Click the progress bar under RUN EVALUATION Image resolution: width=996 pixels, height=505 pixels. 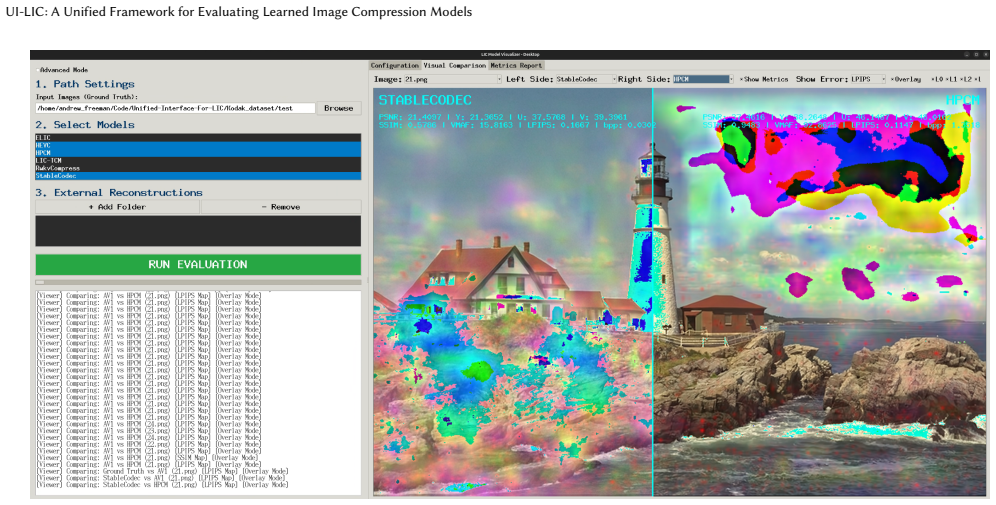coord(198,282)
